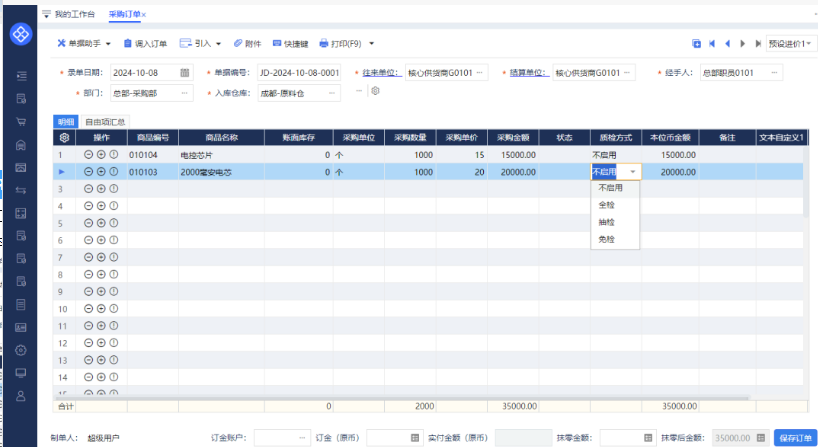
Task: Choose 不启用 in dropdown list
Action: click(615, 188)
